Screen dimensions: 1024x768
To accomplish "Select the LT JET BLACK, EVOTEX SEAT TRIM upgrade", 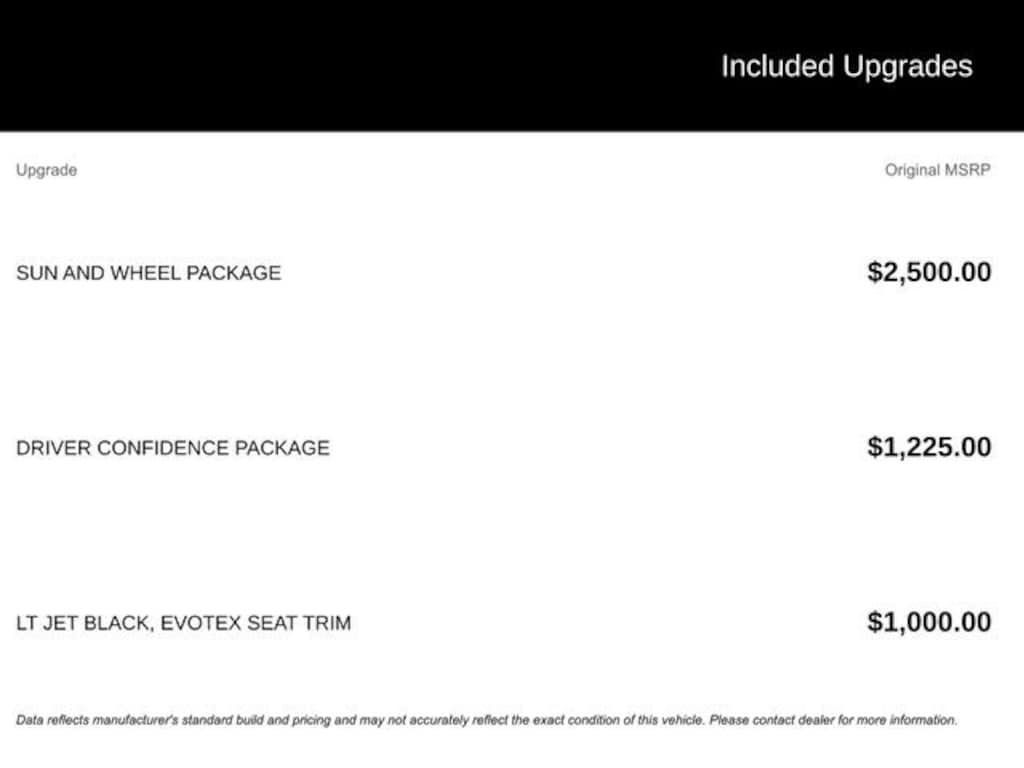I will tap(183, 623).
